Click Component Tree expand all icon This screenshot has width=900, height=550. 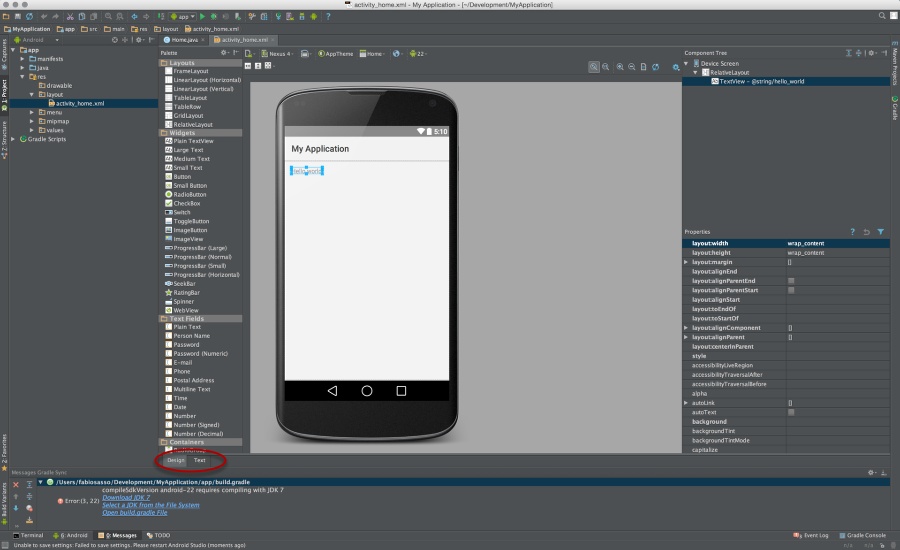848,53
